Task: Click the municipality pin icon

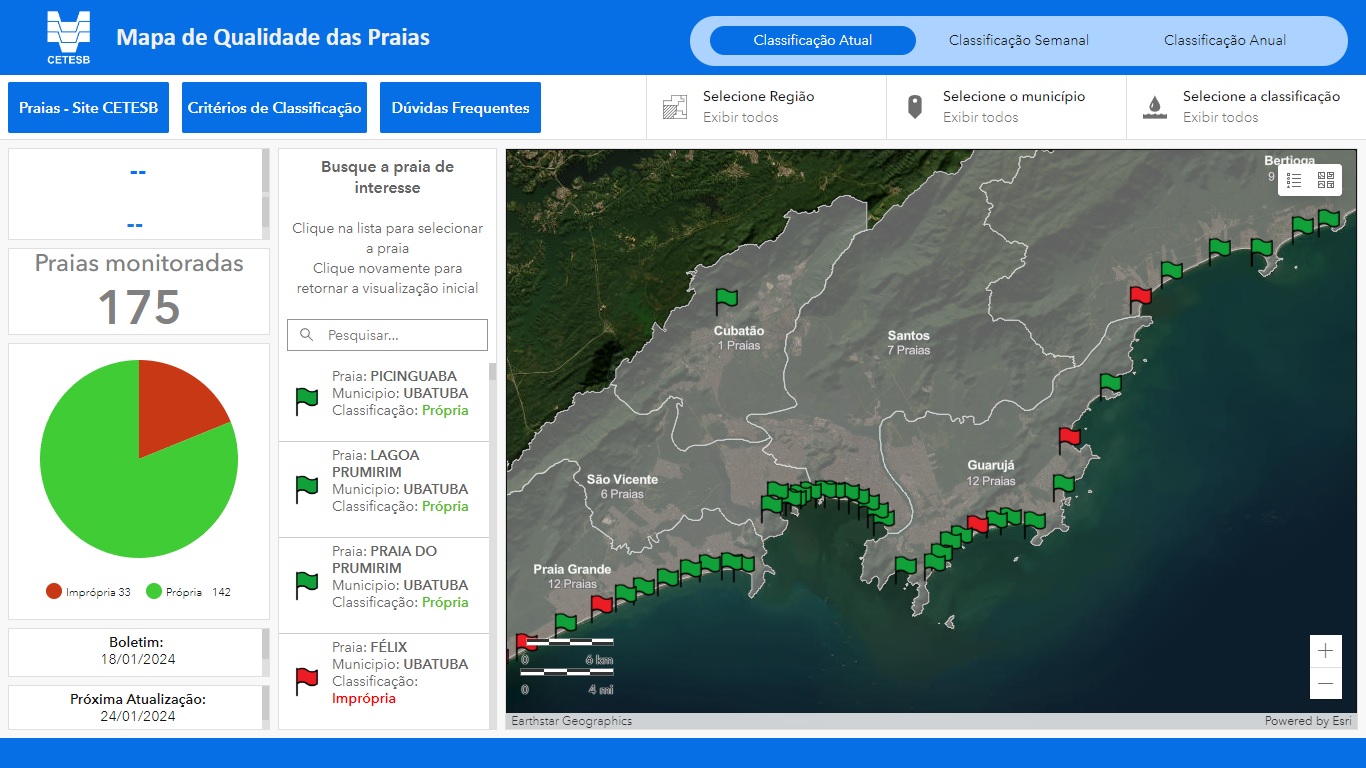Action: [x=915, y=106]
